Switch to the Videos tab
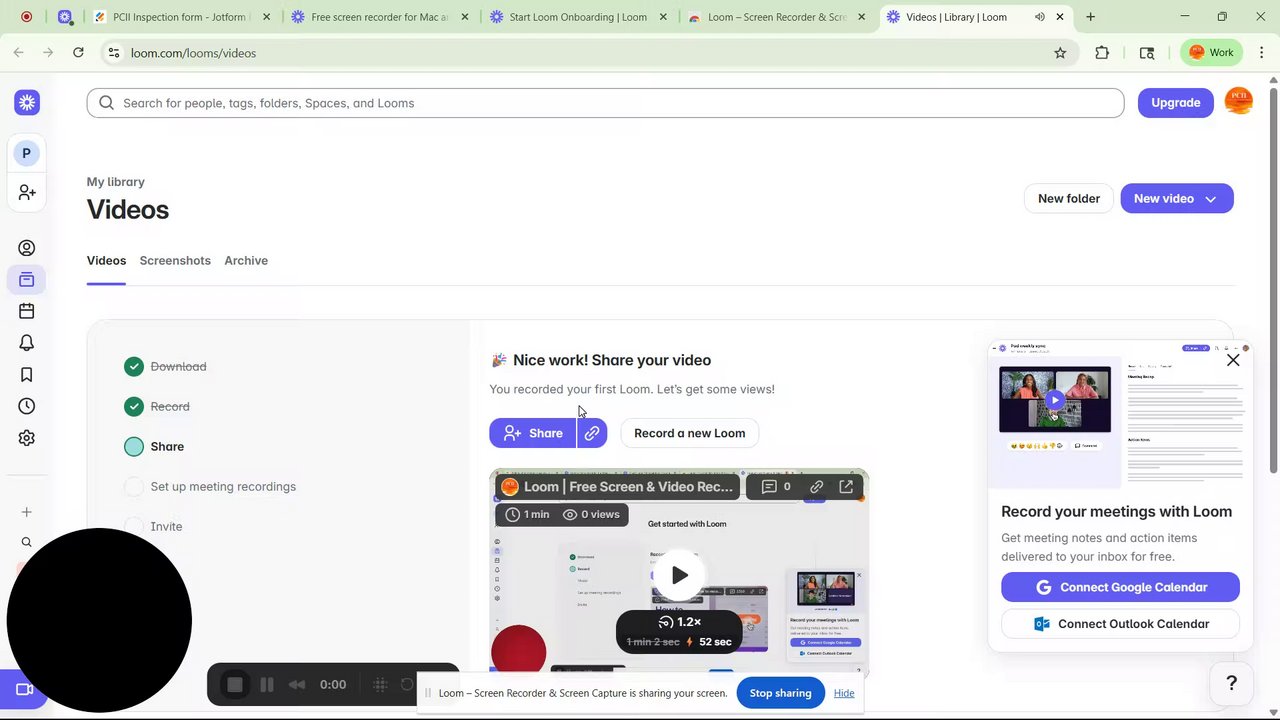Image resolution: width=1280 pixels, height=720 pixels. (106, 261)
